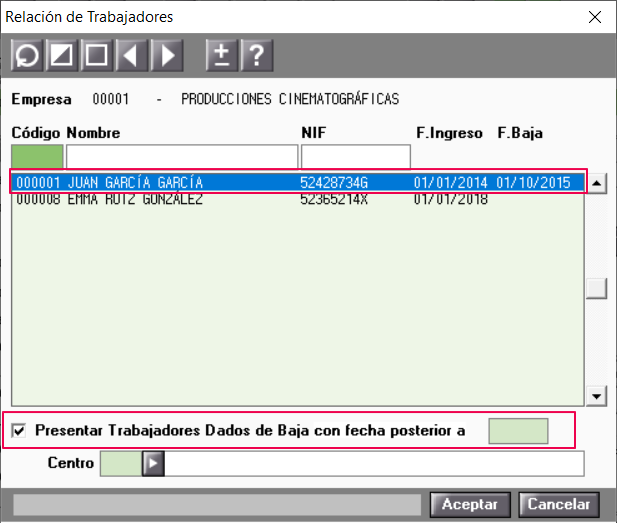Open the Centro lookup arrow button
This screenshot has height=523, width=617.
pyautogui.click(x=153, y=464)
